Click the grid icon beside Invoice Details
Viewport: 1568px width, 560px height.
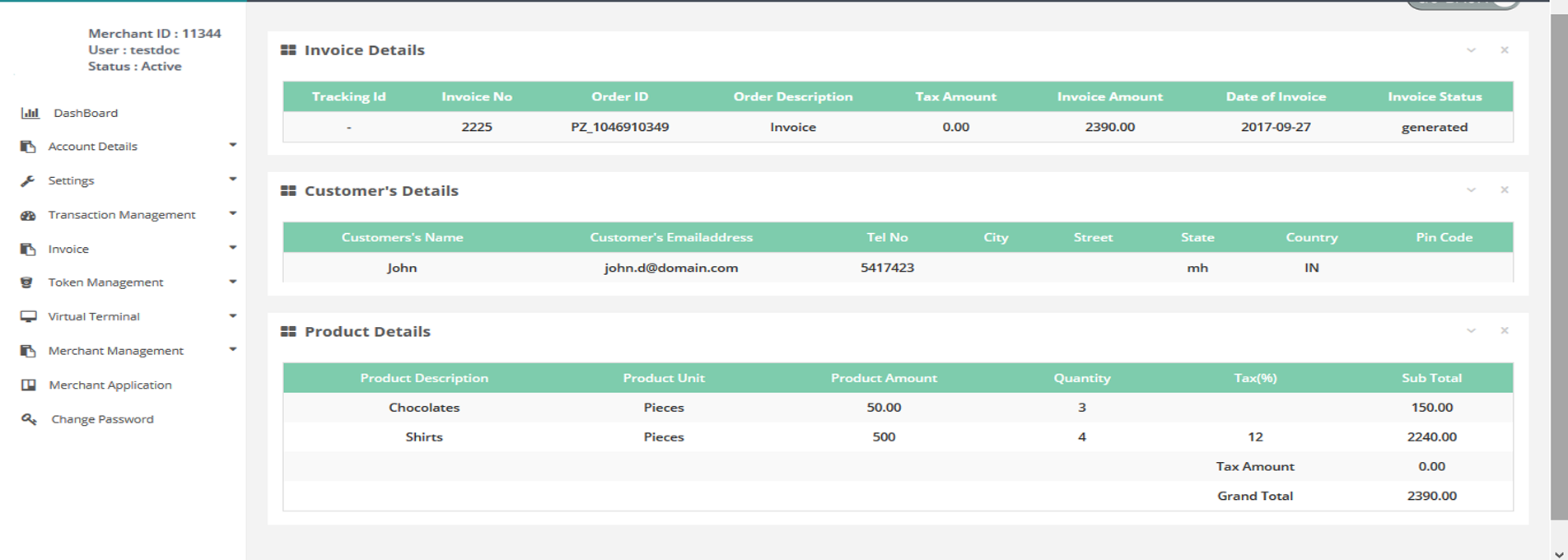pos(288,50)
